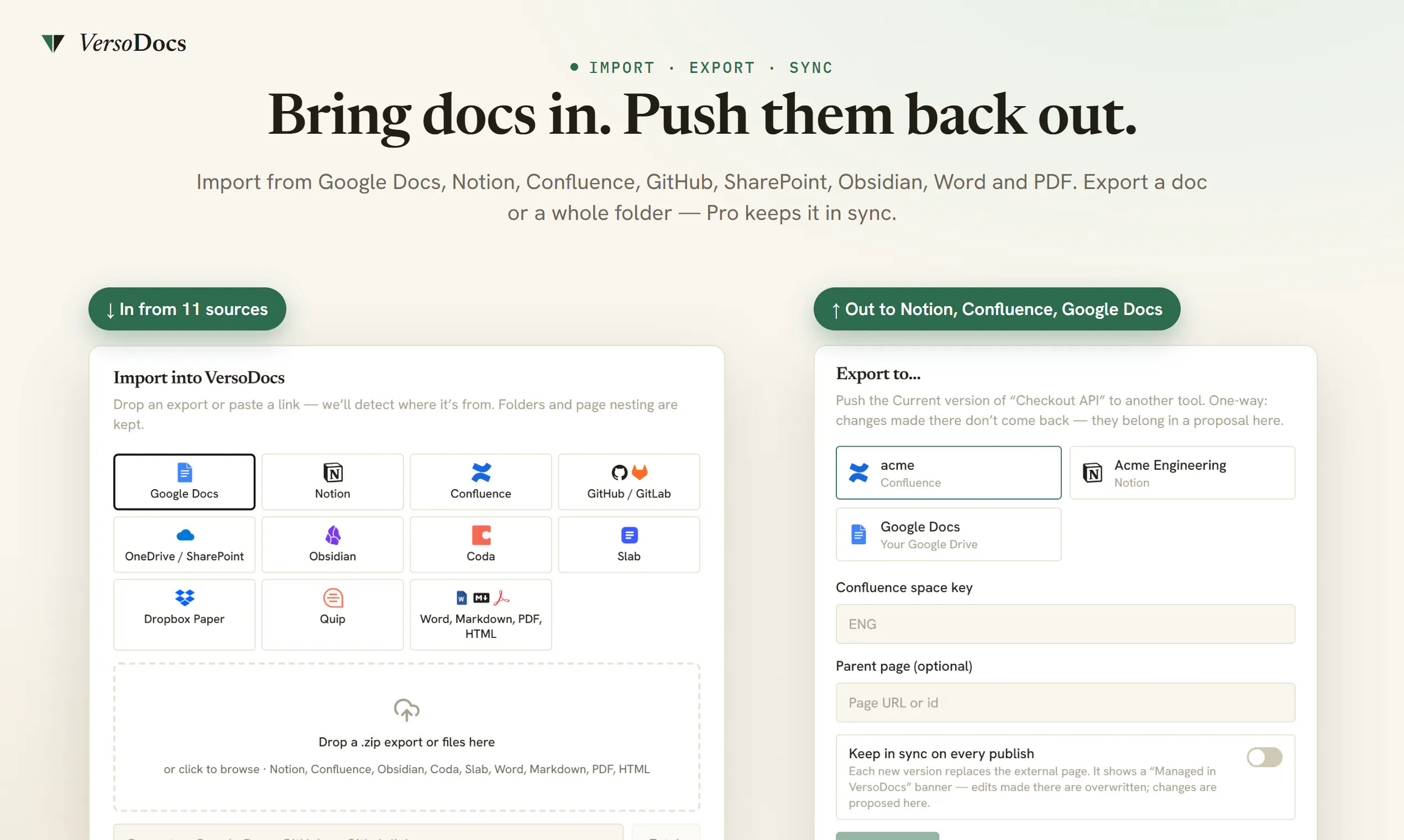Choose Confluence as import source
Screen dimensions: 1404x840
tap(481, 482)
